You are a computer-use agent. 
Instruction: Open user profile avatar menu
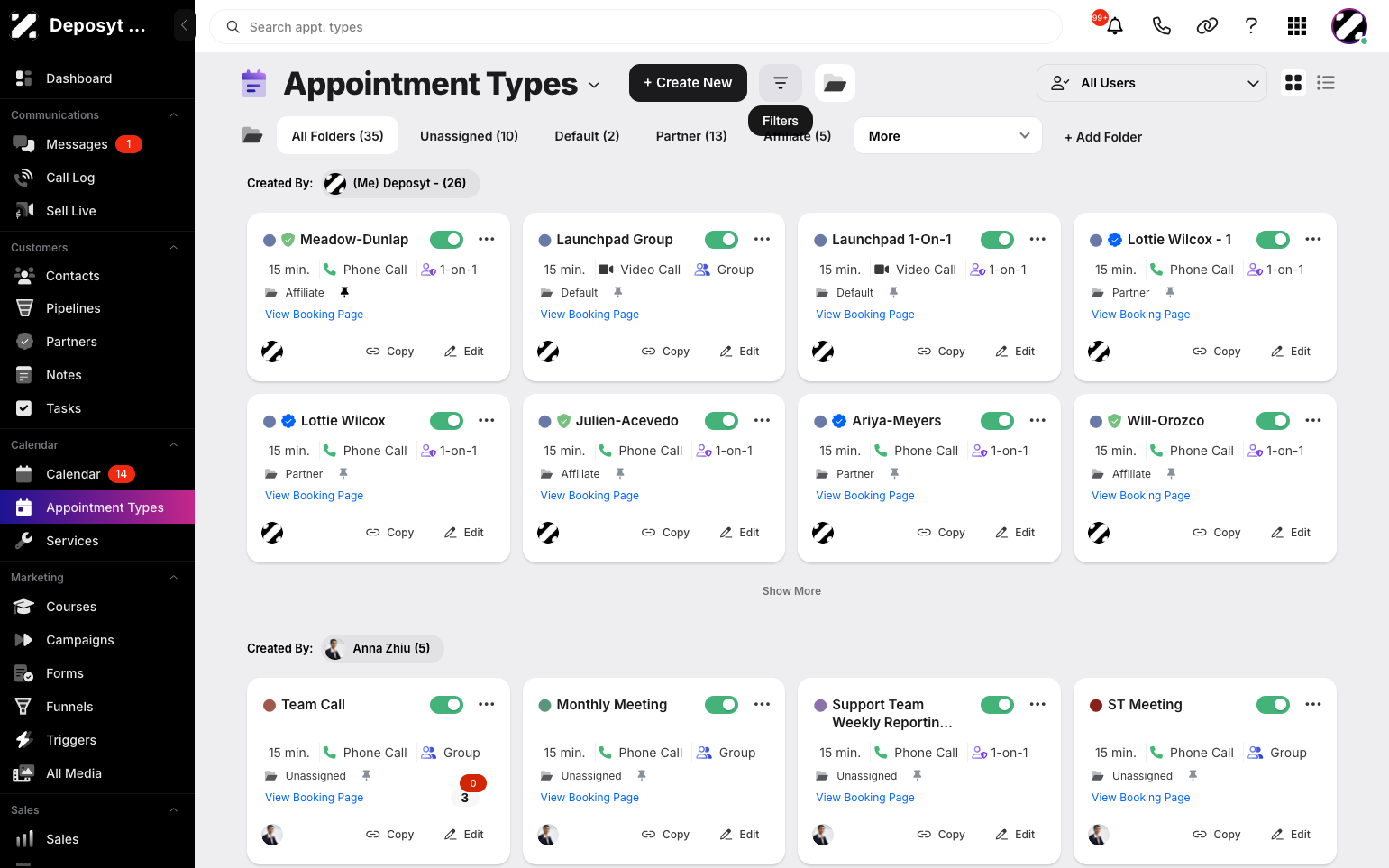tap(1349, 26)
